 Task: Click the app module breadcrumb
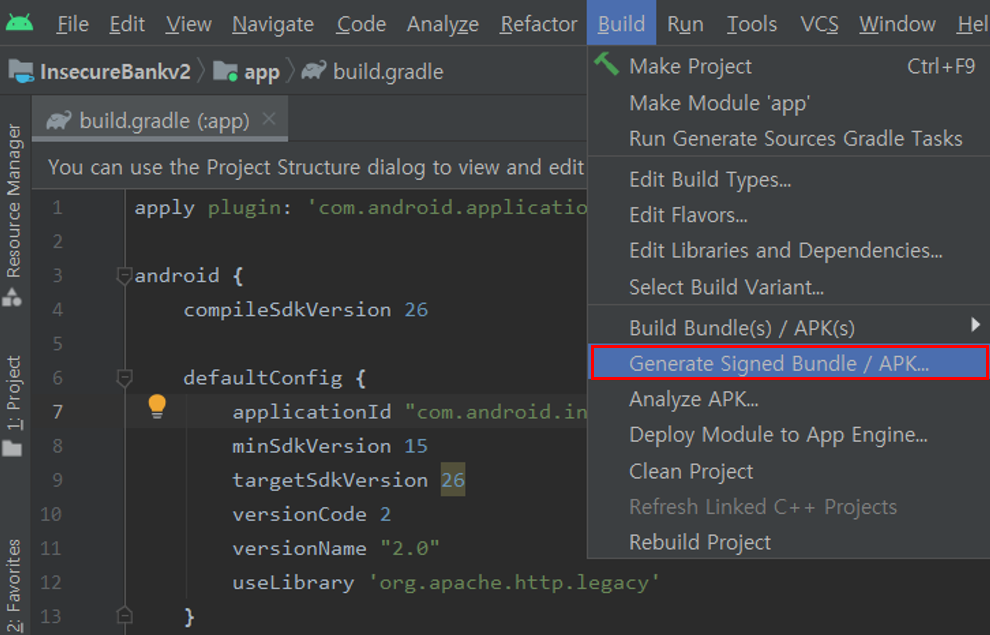(x=261, y=73)
